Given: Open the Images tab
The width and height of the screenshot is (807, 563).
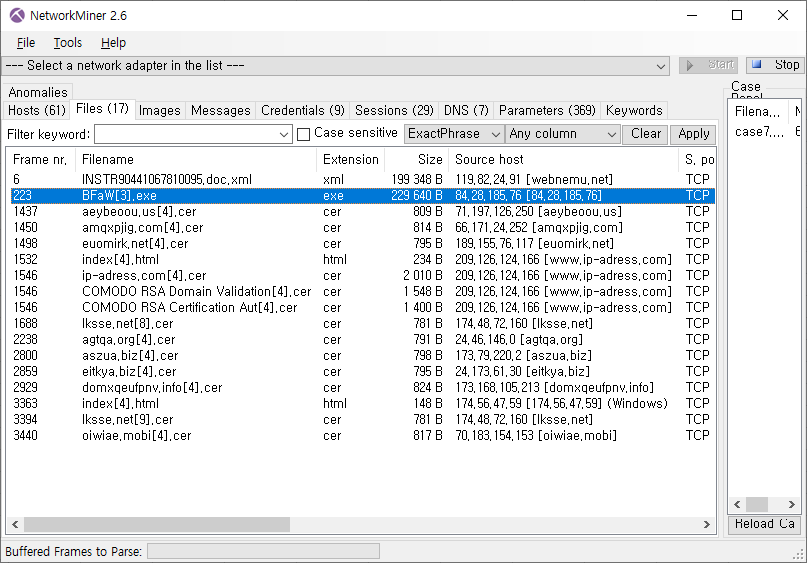Looking at the screenshot, I should click(x=160, y=111).
